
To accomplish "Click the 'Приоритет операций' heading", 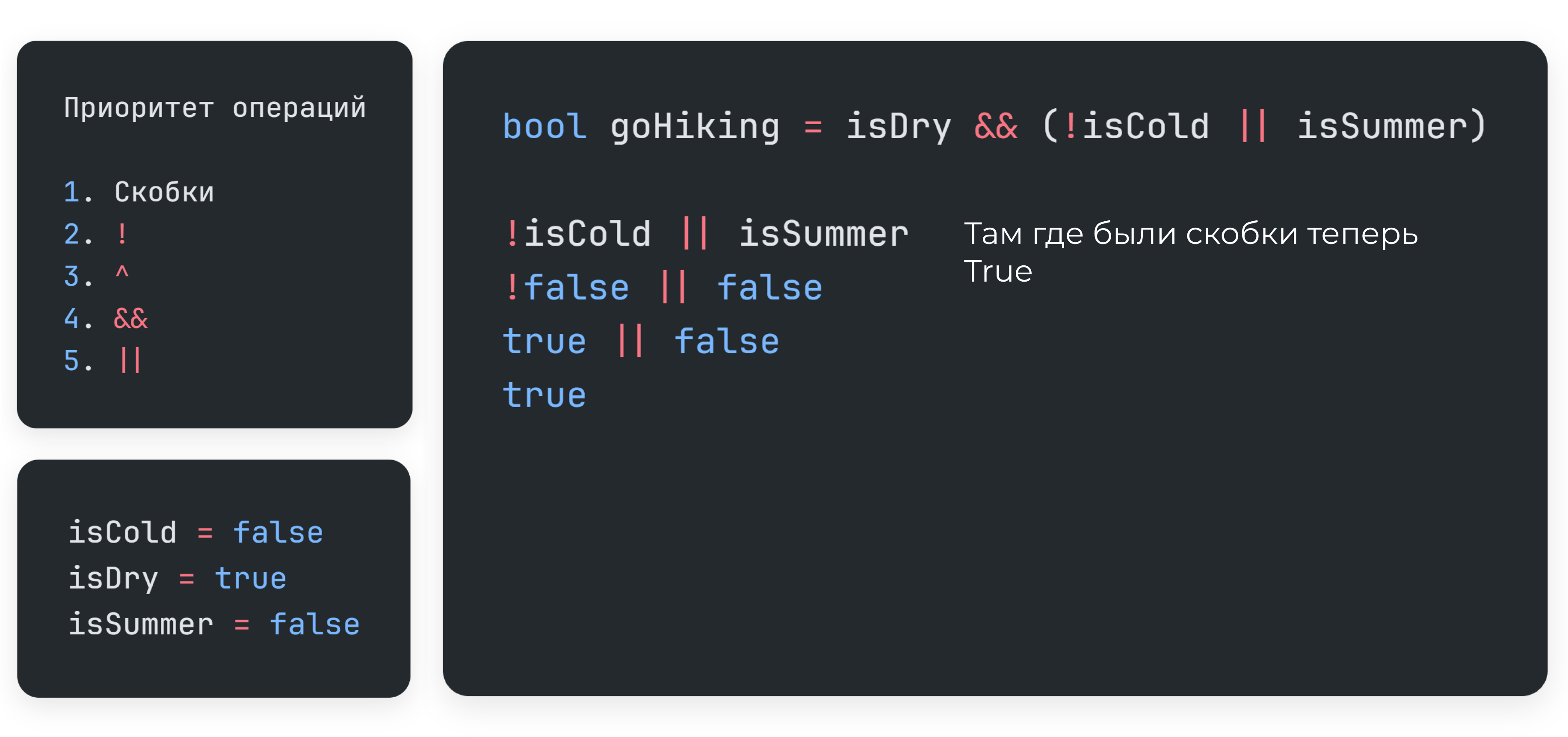I will click(215, 108).
